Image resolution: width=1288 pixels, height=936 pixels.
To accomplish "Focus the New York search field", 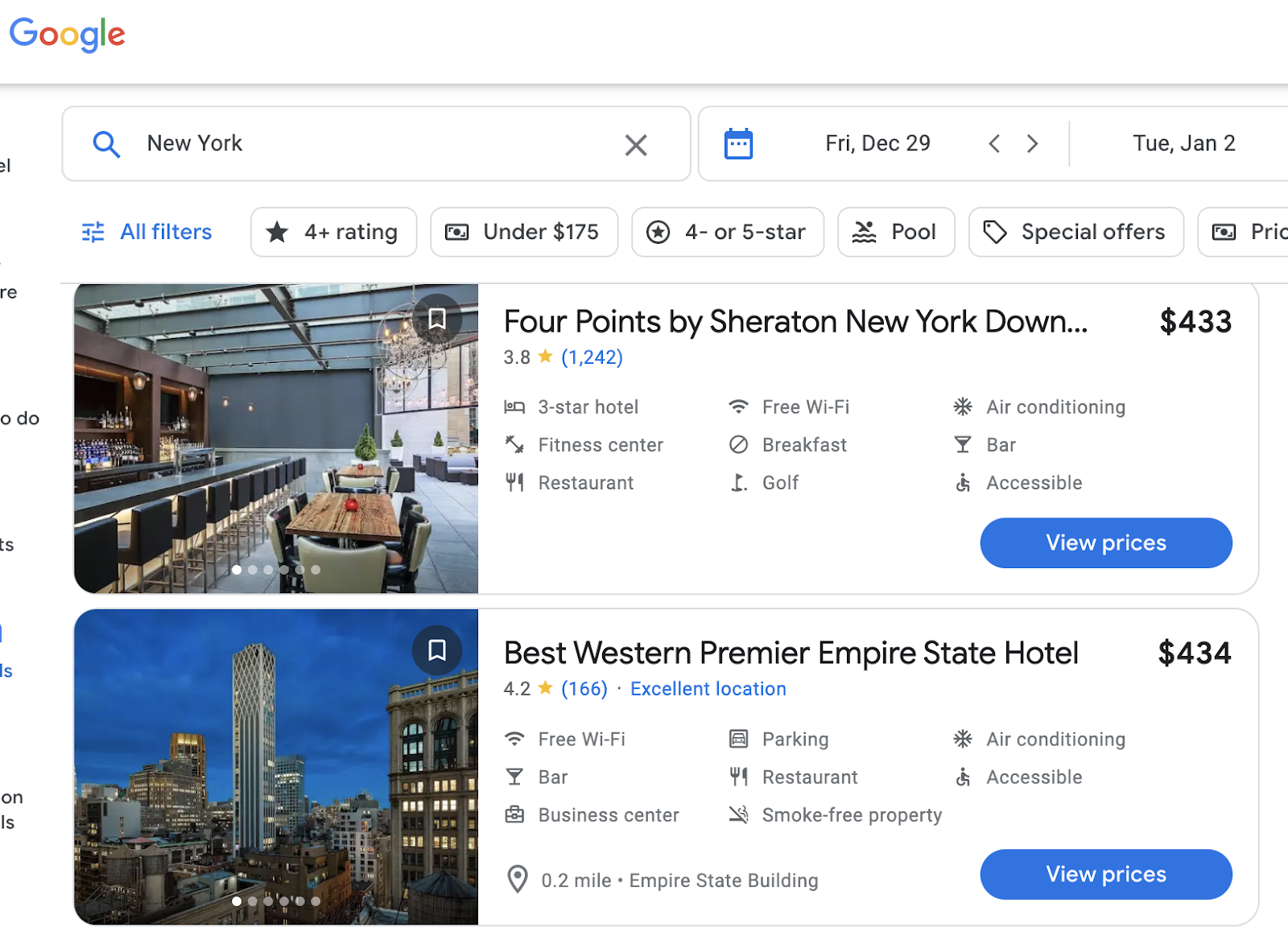I will pyautogui.click(x=376, y=144).
